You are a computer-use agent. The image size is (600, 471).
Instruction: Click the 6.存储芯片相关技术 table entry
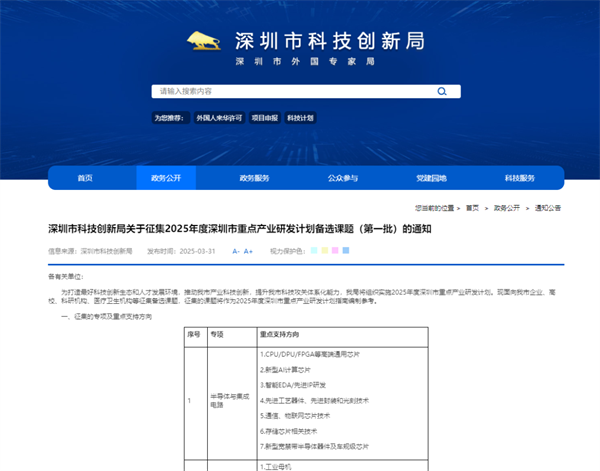(x=289, y=431)
